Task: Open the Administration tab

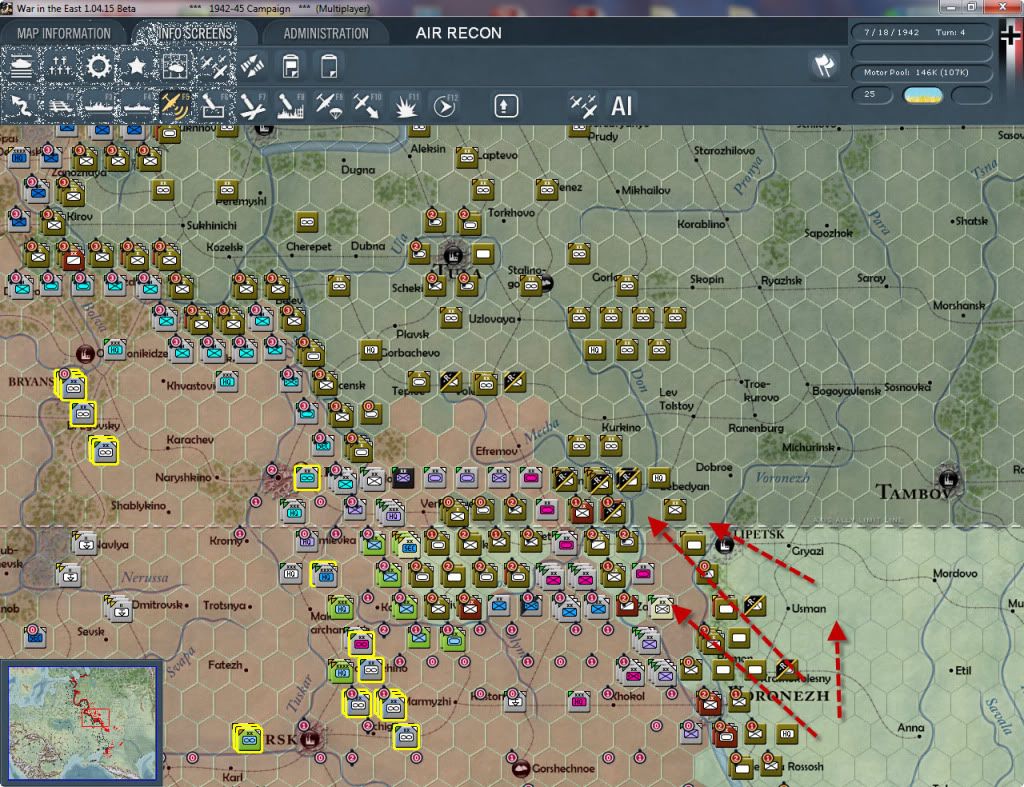Action: [326, 33]
